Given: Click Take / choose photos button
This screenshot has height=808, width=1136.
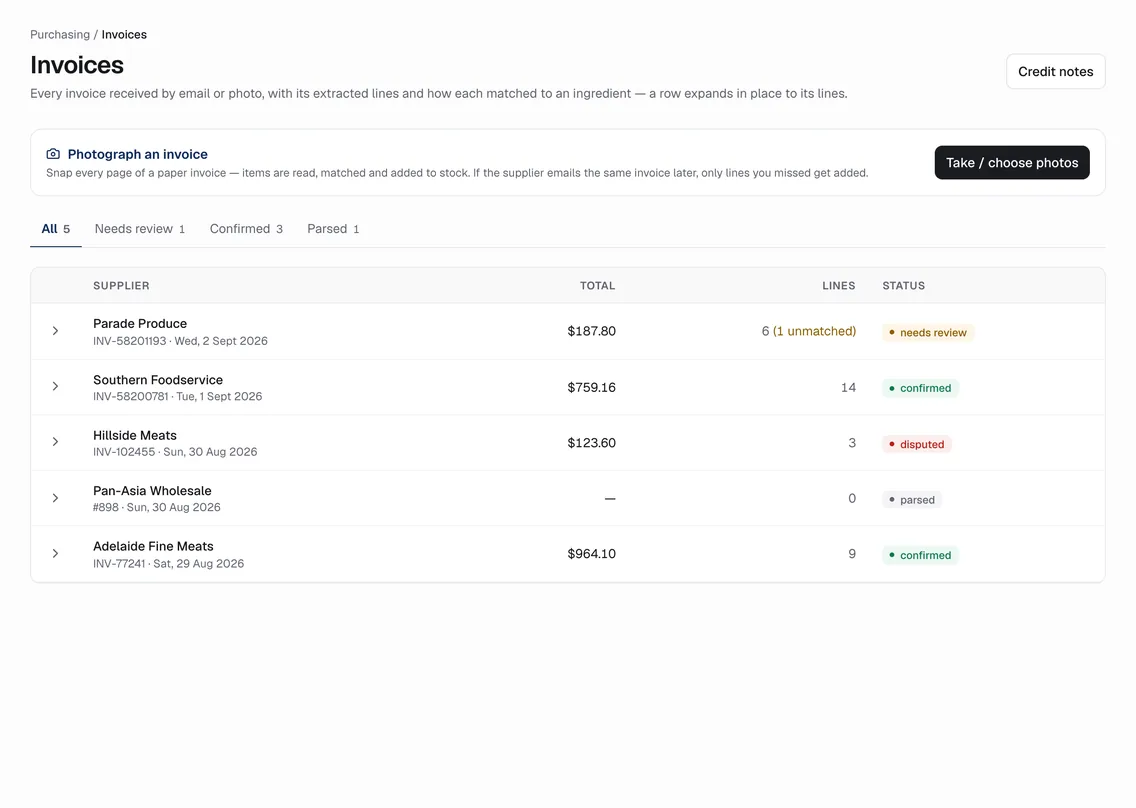Looking at the screenshot, I should (x=1012, y=162).
